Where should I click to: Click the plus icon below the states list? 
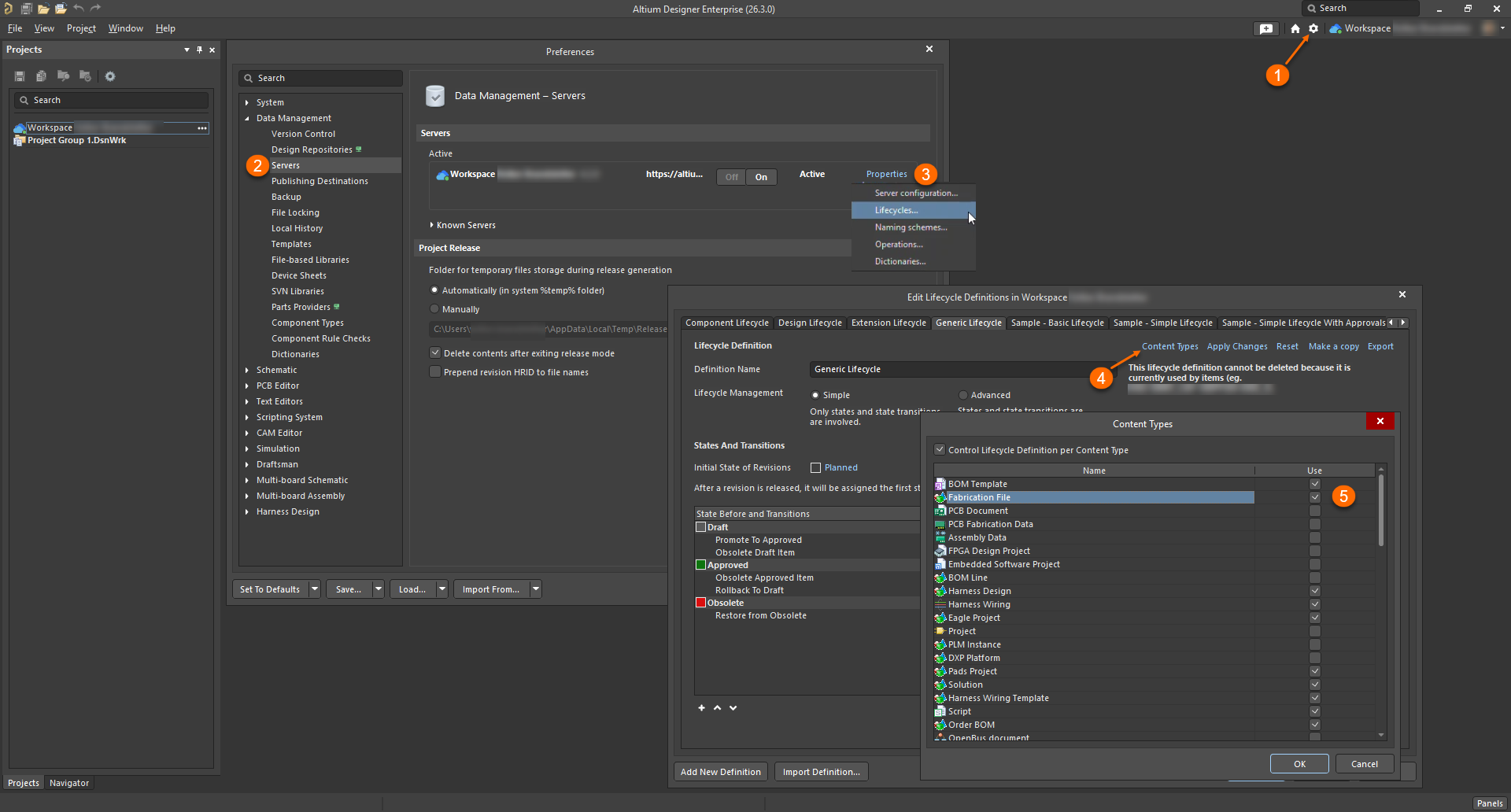[701, 708]
